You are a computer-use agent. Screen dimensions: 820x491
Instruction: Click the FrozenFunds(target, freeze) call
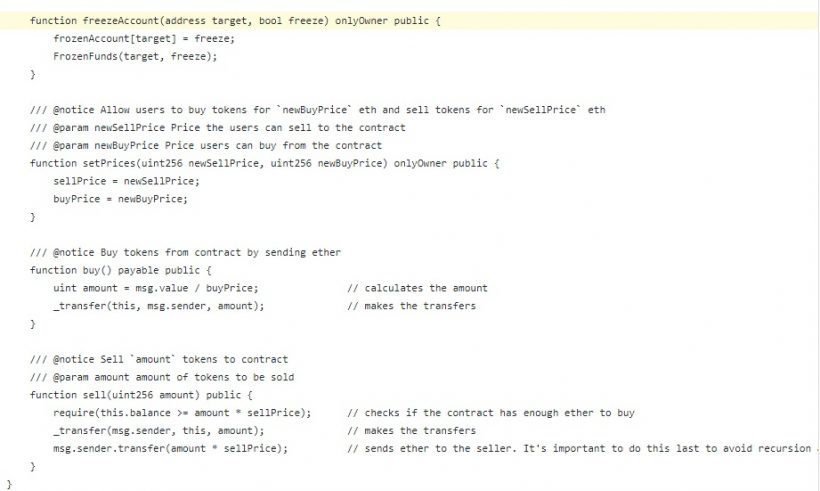135,56
